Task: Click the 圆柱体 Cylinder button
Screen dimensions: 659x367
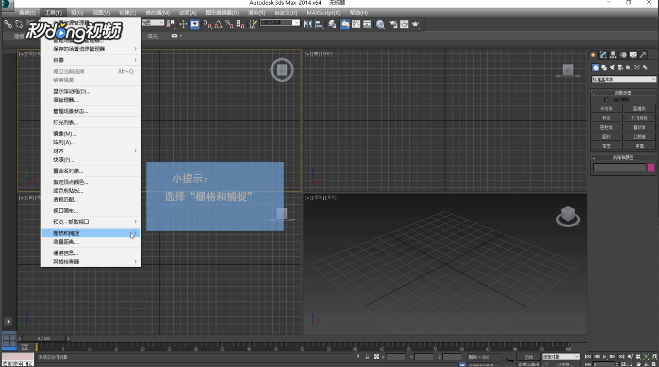Action: [x=606, y=127]
